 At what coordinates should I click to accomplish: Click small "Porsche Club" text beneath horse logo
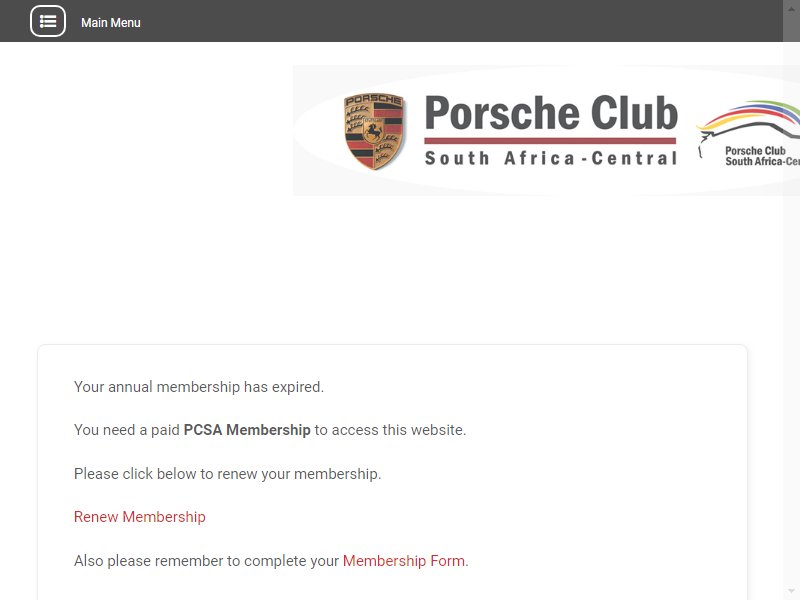pyautogui.click(x=755, y=151)
